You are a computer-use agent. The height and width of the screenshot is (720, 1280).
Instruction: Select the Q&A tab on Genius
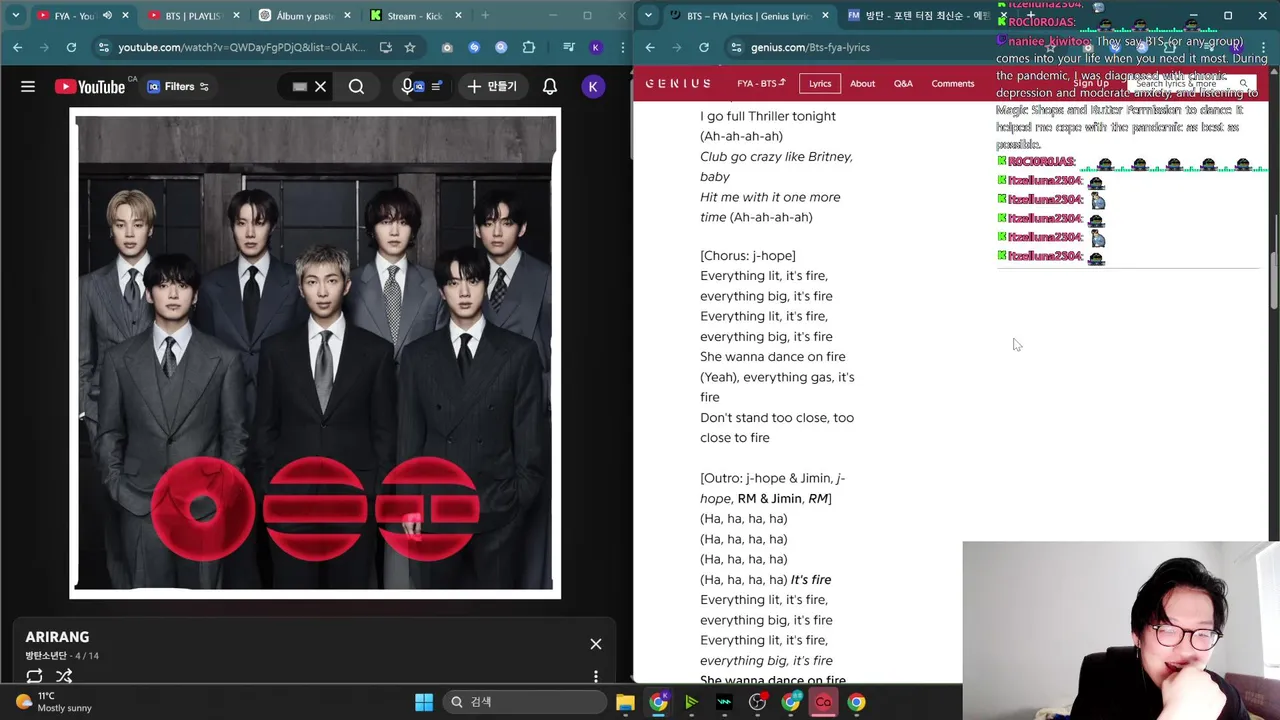(903, 84)
